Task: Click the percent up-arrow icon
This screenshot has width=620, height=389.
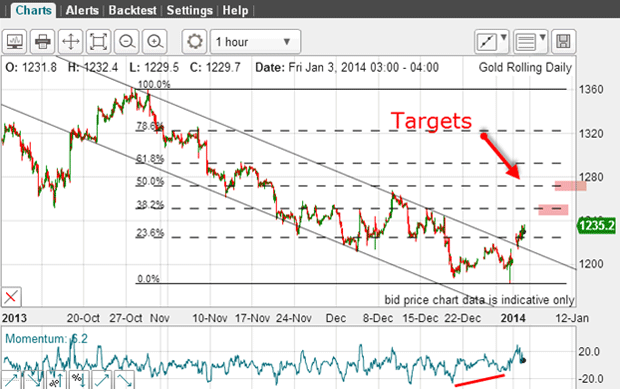Action: (56, 380)
